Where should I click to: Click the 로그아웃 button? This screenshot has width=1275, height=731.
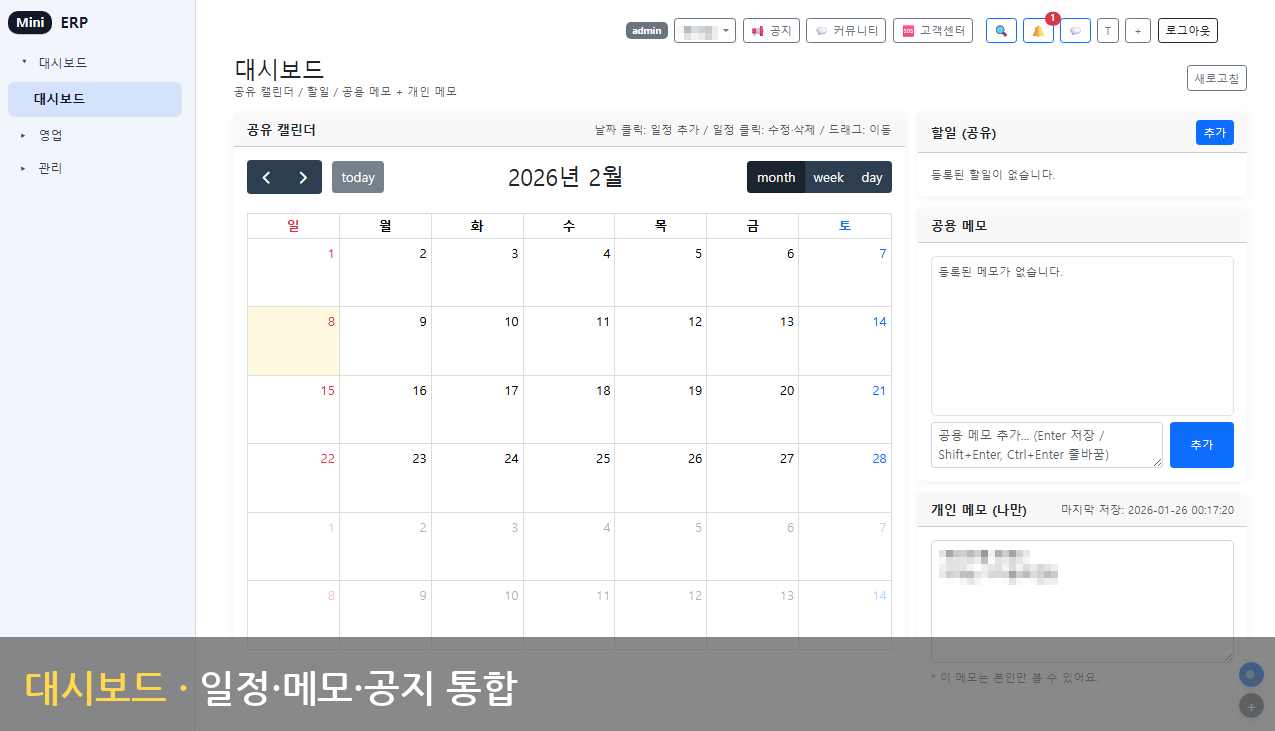click(1188, 31)
